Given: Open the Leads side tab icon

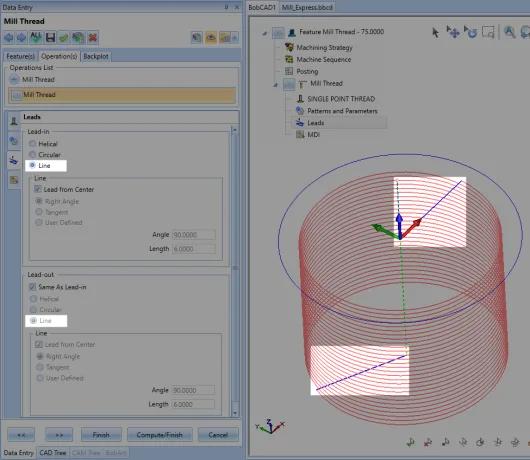Looking at the screenshot, I should (14, 160).
